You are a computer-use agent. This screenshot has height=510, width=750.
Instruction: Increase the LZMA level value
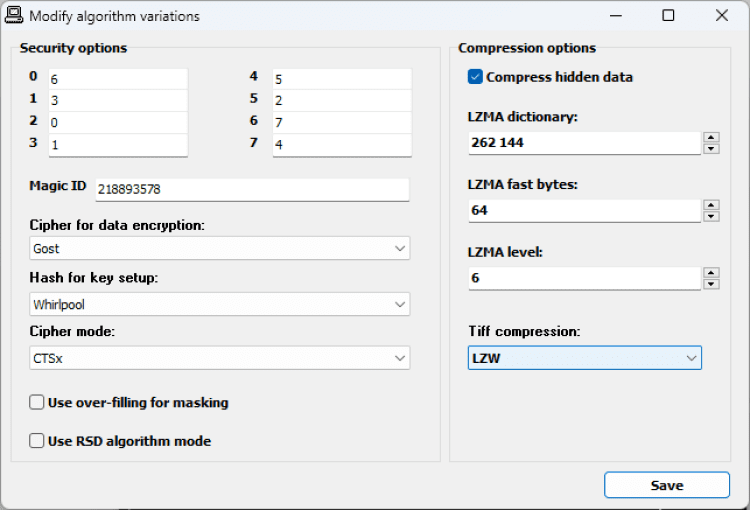pos(711,272)
